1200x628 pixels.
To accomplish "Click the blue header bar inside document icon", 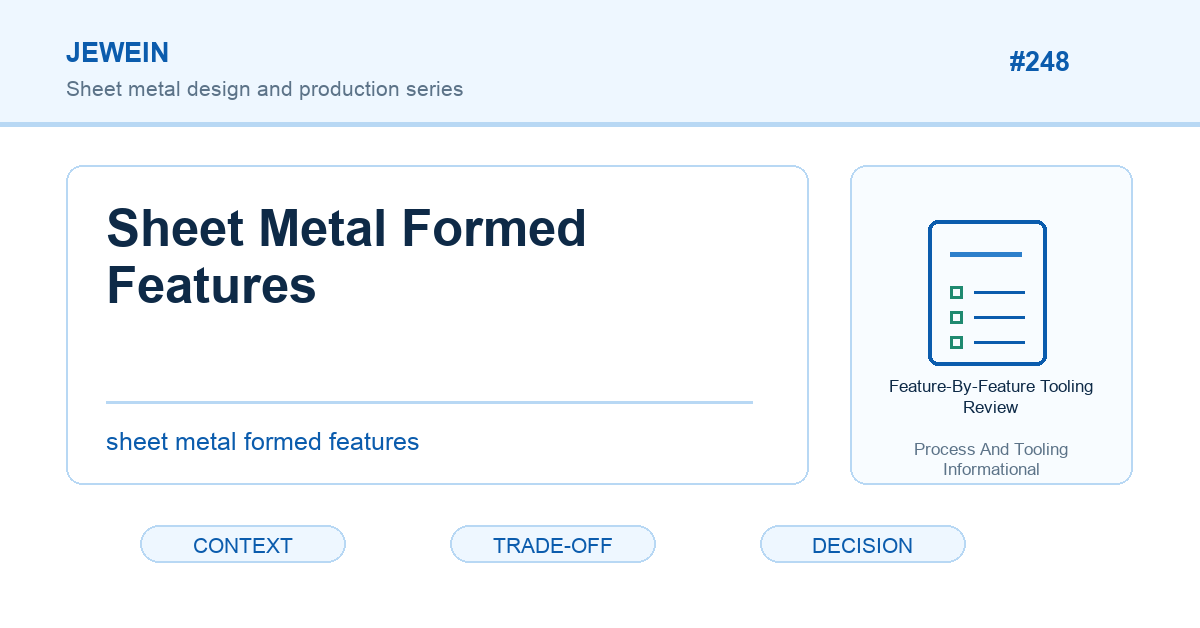I will click(x=986, y=254).
